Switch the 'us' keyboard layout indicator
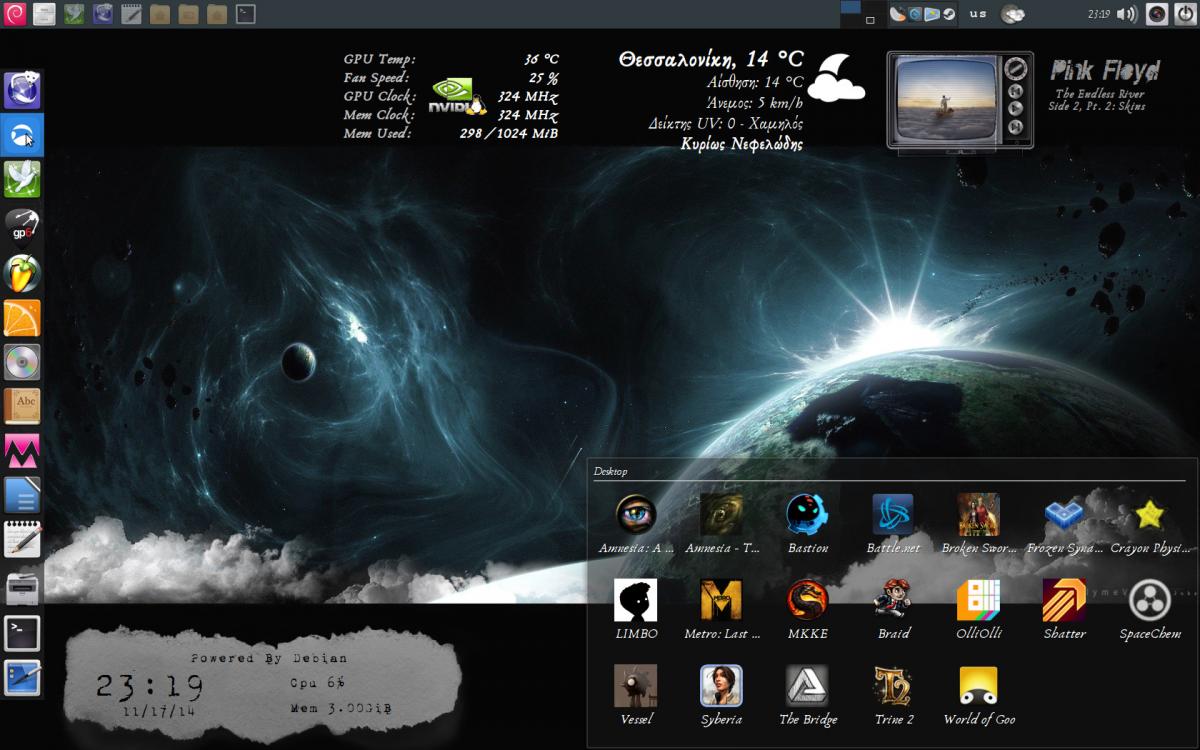1200x750 pixels. (x=978, y=14)
